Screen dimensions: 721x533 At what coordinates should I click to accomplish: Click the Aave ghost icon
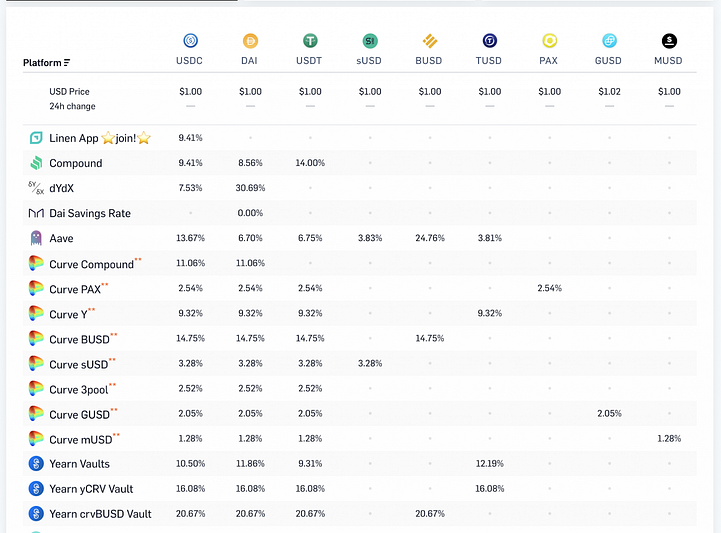tap(36, 238)
